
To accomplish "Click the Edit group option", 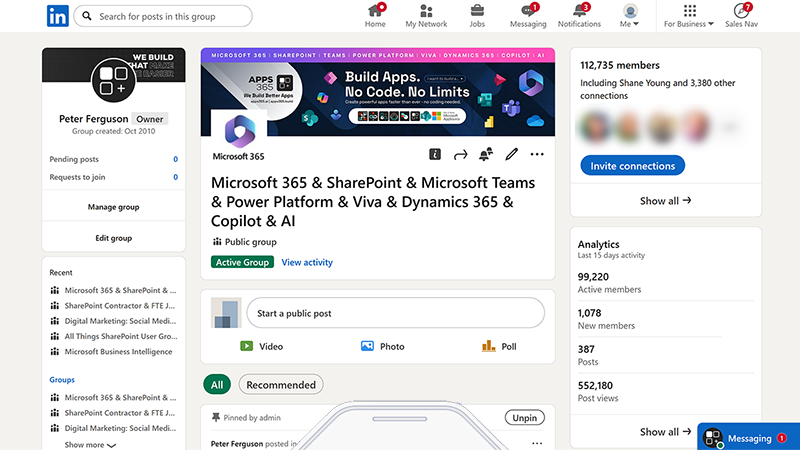I will coord(113,238).
